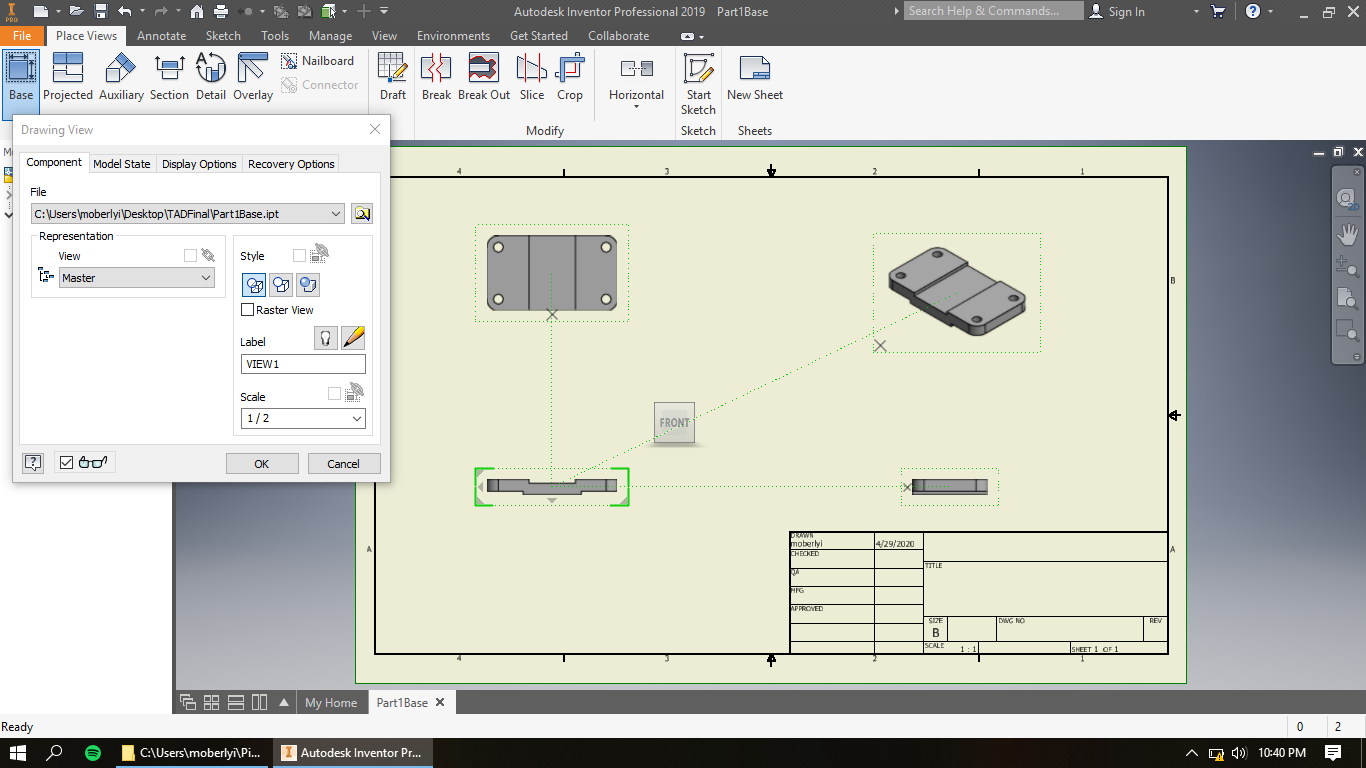Screen dimensions: 1366x768
Task: Click the Zoom Window tool in navigation bar
Action: (1347, 330)
